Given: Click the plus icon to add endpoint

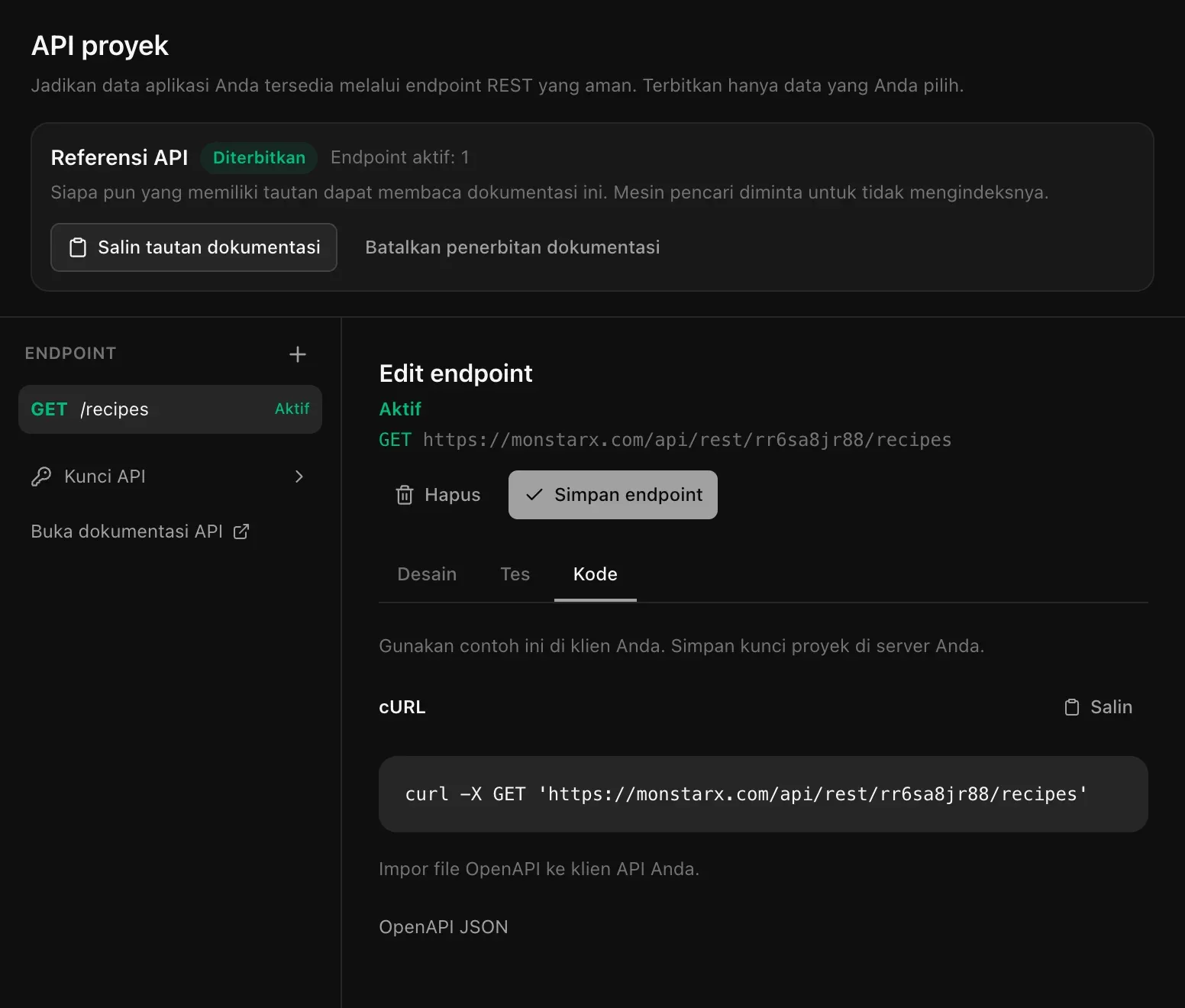Looking at the screenshot, I should [298, 354].
